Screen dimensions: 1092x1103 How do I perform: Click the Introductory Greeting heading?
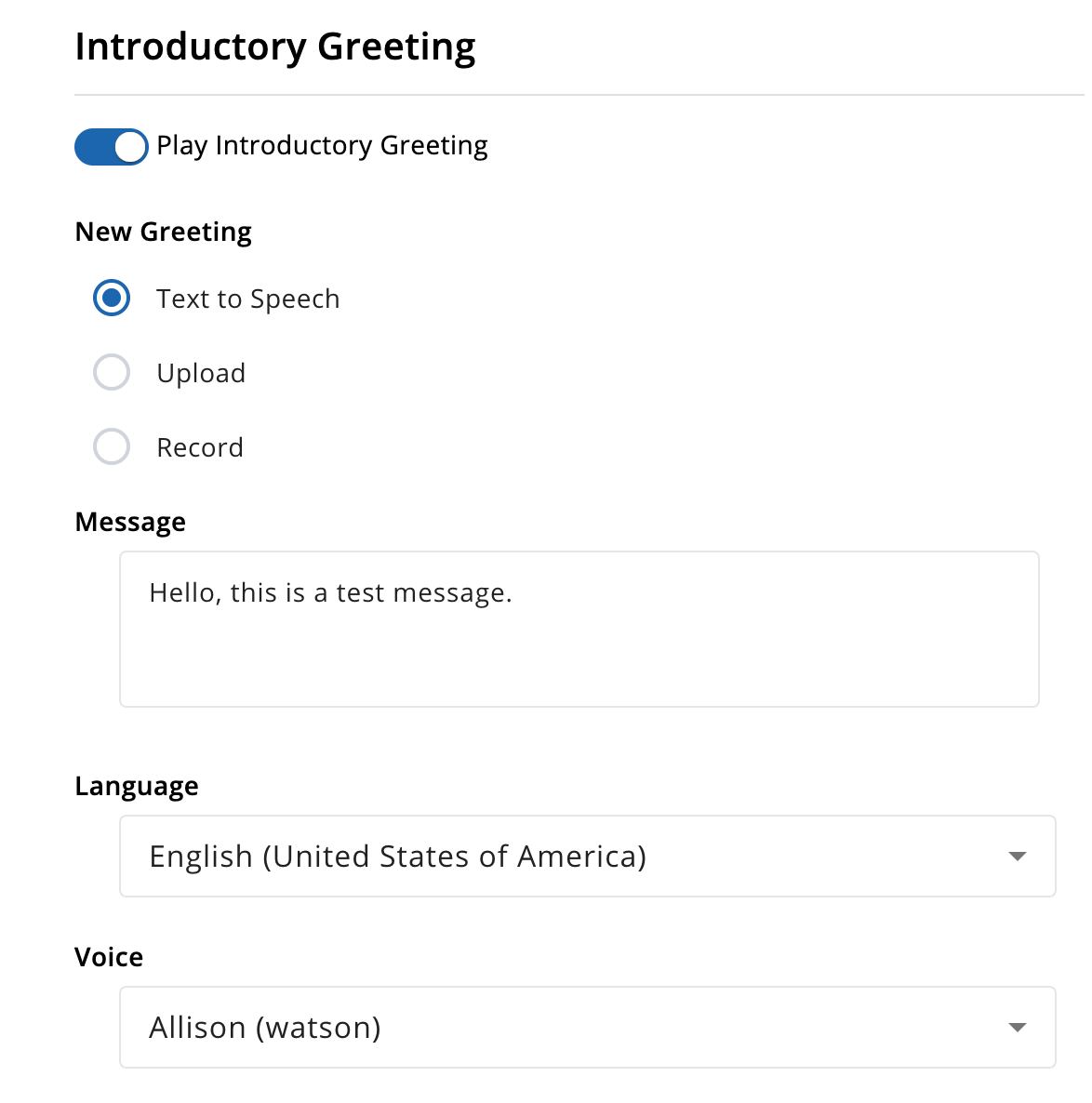click(x=275, y=47)
